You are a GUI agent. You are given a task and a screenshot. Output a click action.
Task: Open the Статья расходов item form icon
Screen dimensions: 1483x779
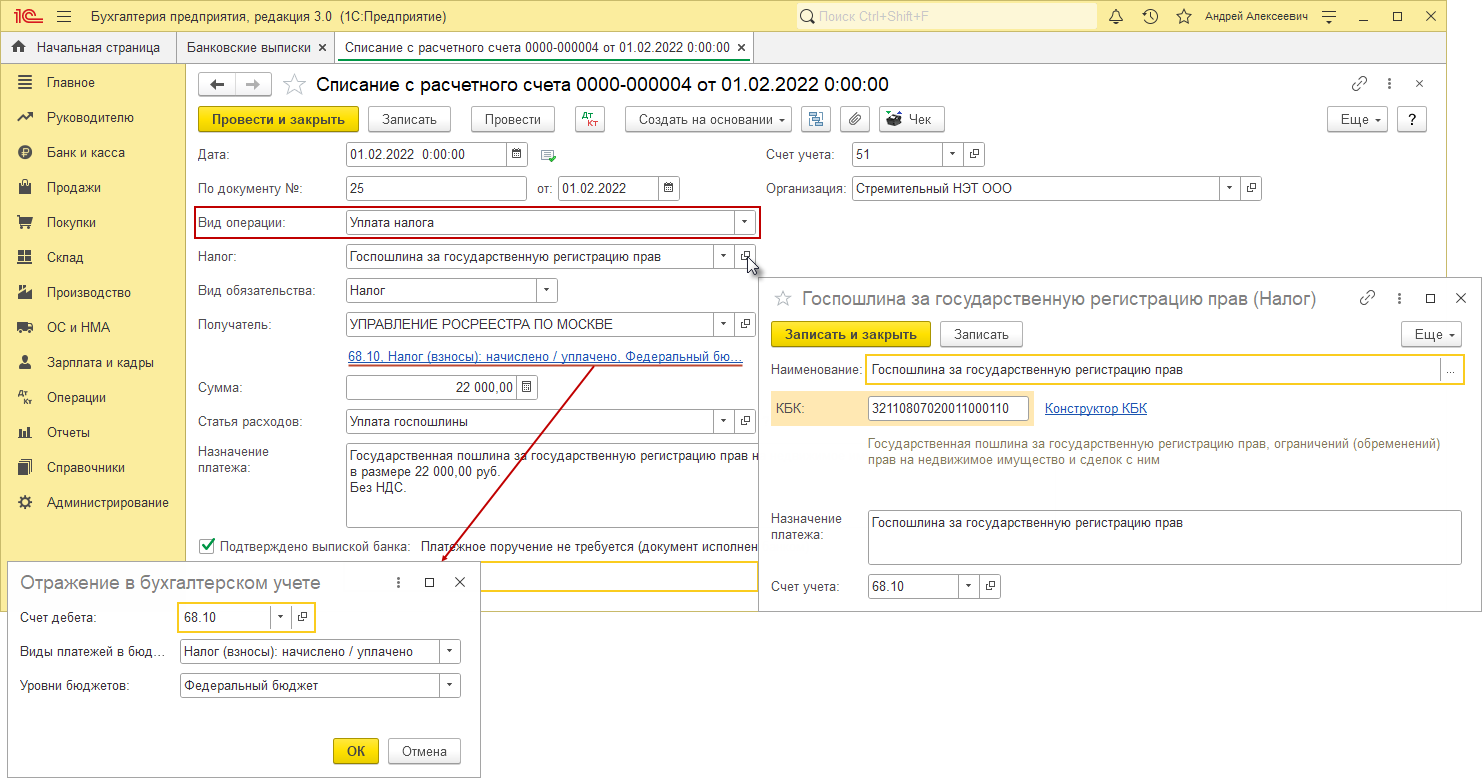coord(745,421)
